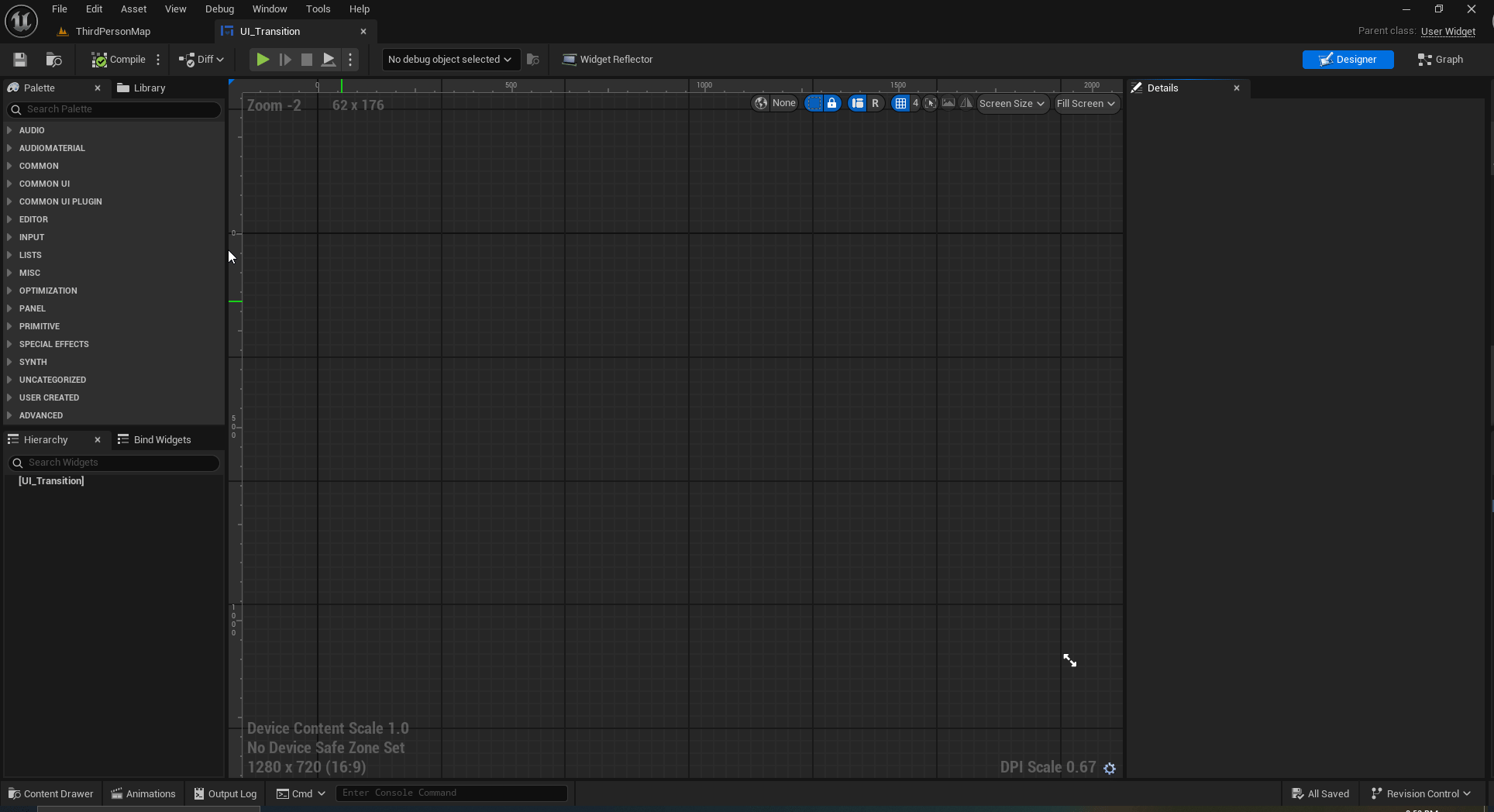Open the User Widget parent class link

click(1448, 32)
